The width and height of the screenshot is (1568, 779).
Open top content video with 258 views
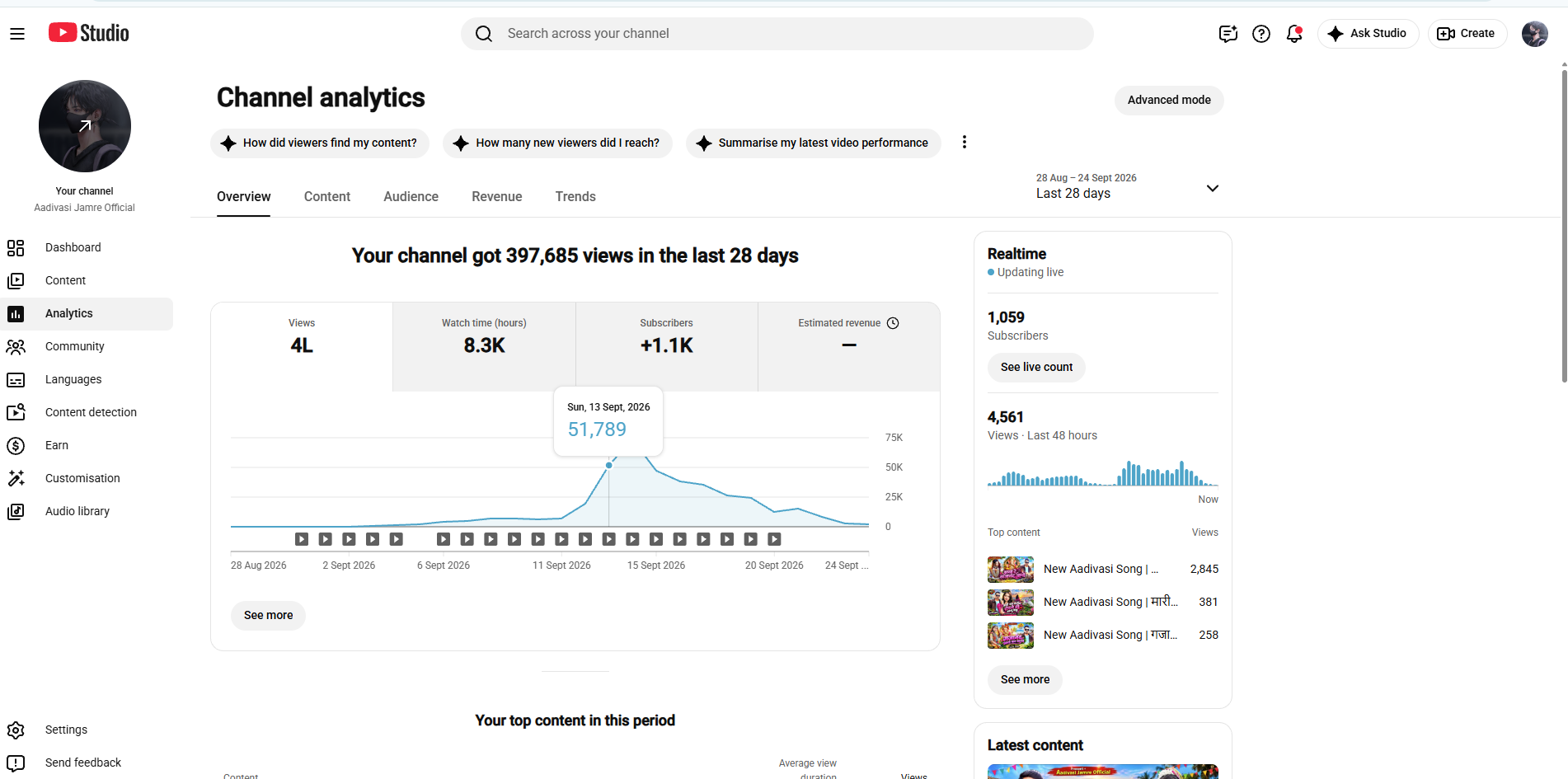[1103, 635]
